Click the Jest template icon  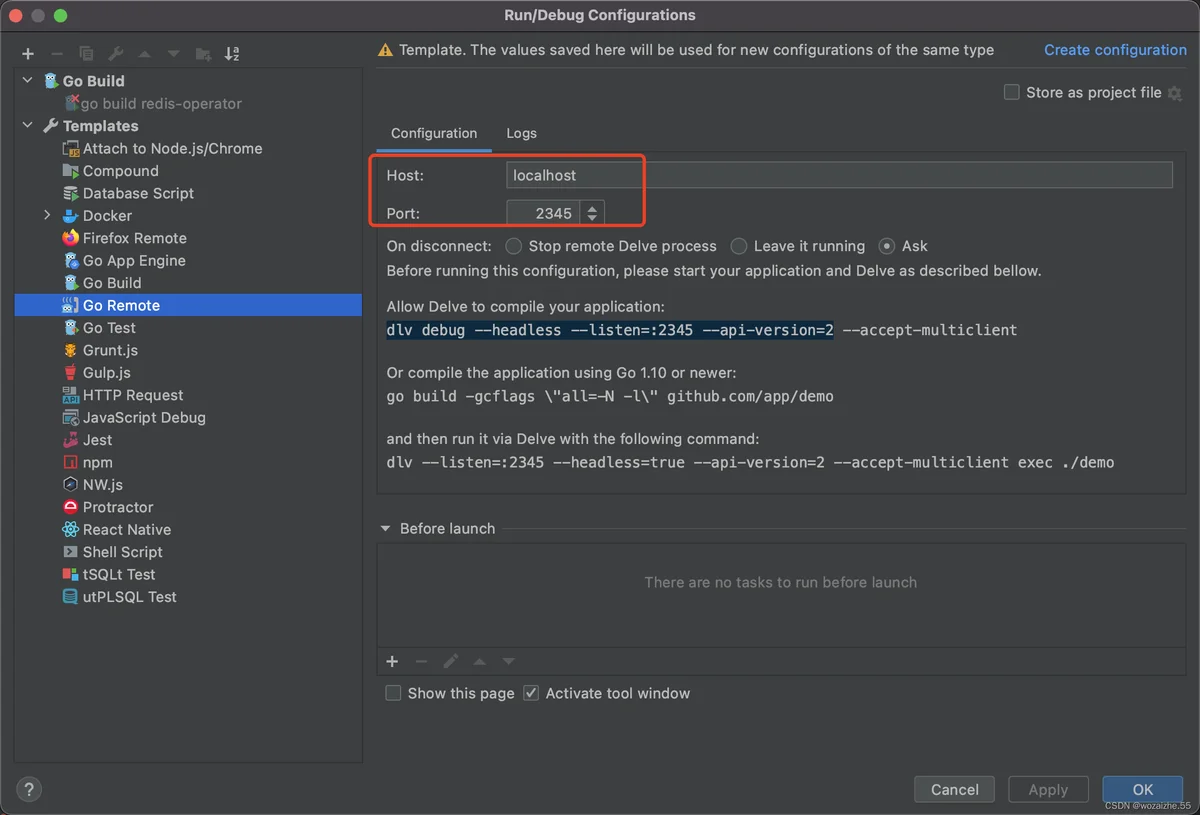(x=70, y=440)
